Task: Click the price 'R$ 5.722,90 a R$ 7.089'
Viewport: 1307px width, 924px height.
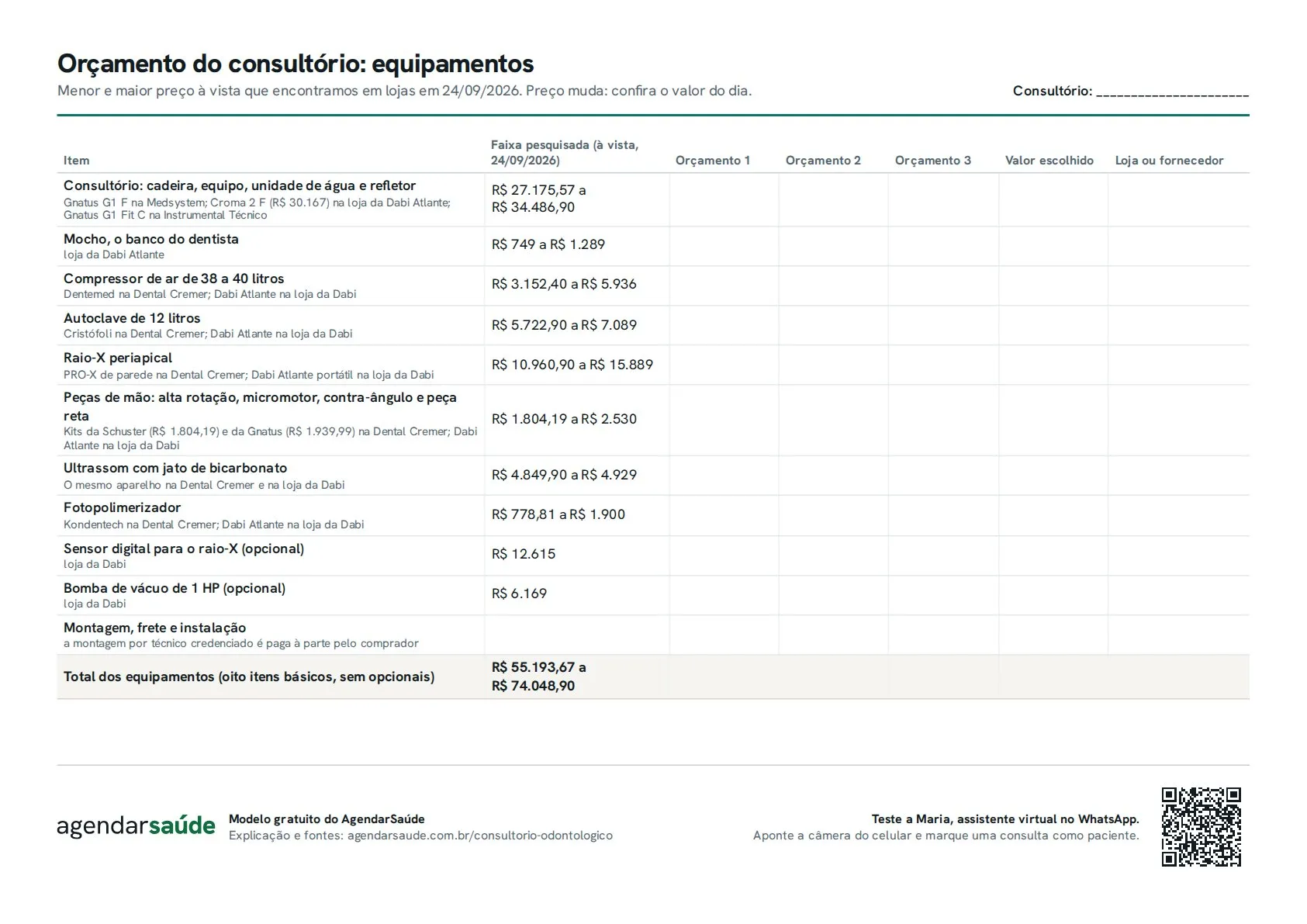Action: [x=564, y=325]
